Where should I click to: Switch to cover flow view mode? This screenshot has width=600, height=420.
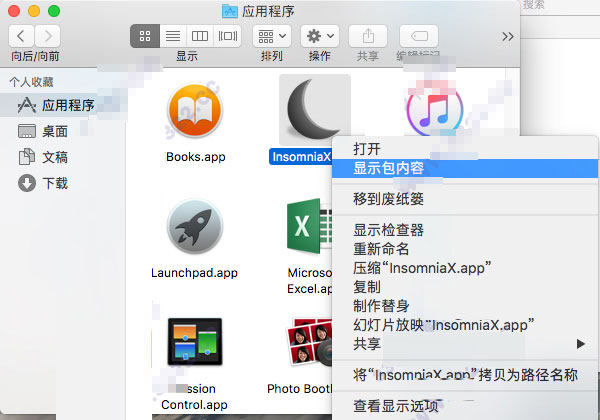click(x=228, y=36)
